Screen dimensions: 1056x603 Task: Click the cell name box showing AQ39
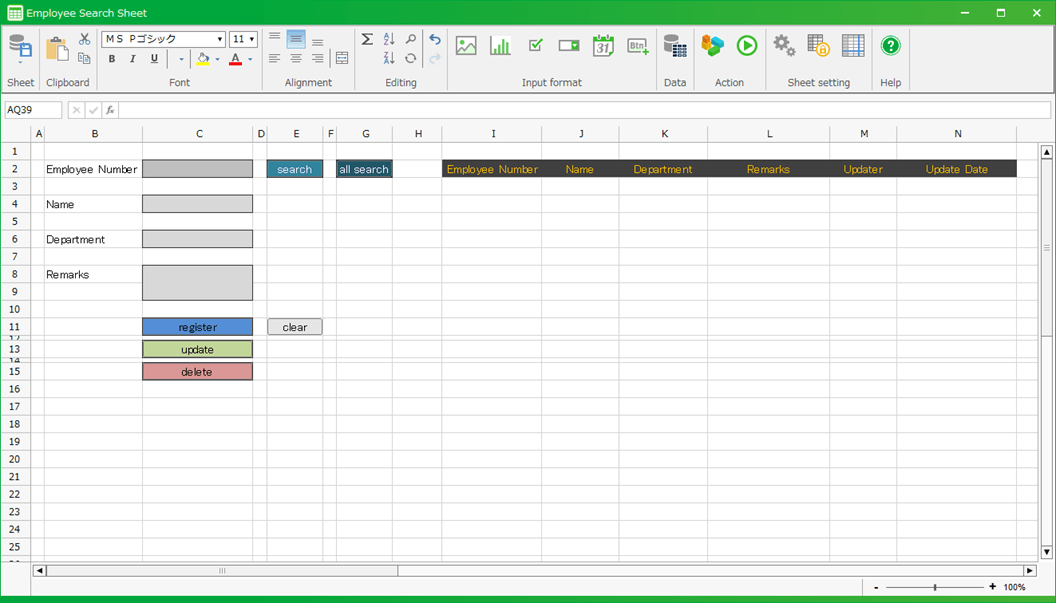pyautogui.click(x=34, y=110)
